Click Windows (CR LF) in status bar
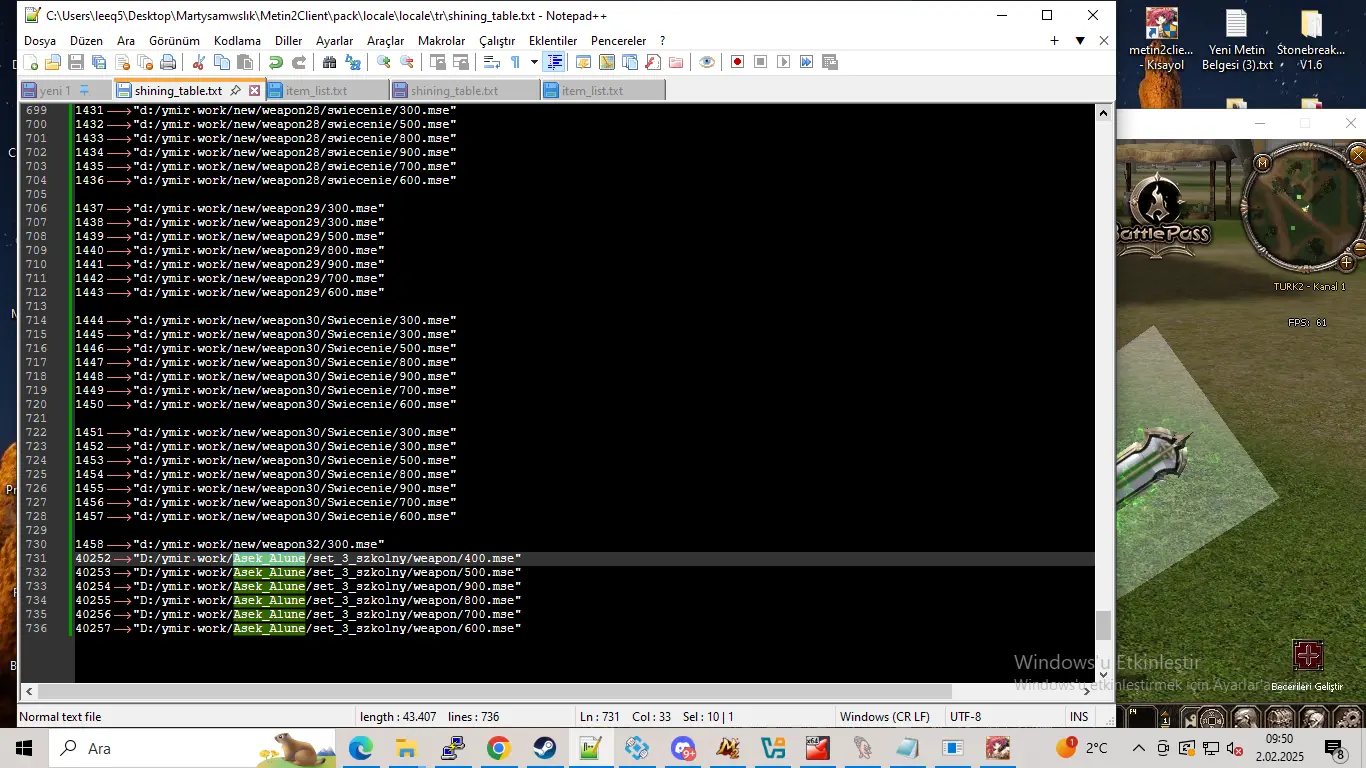Viewport: 1366px width, 768px height. pos(884,716)
